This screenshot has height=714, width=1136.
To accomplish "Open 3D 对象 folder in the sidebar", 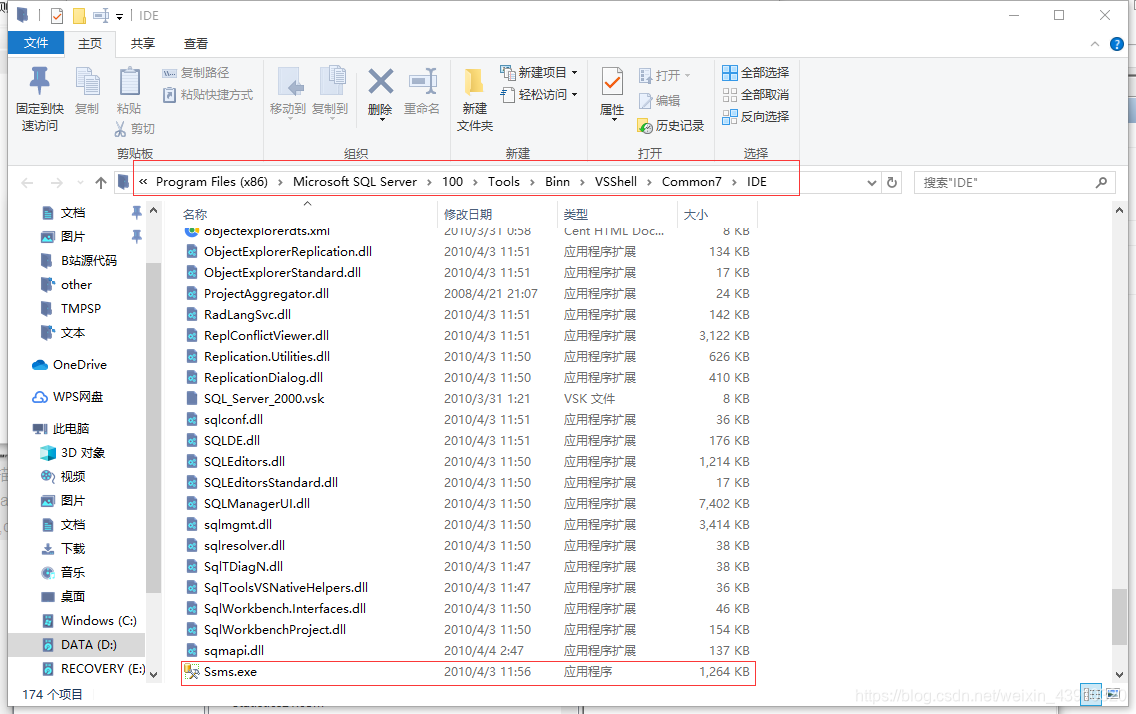I will [73, 453].
